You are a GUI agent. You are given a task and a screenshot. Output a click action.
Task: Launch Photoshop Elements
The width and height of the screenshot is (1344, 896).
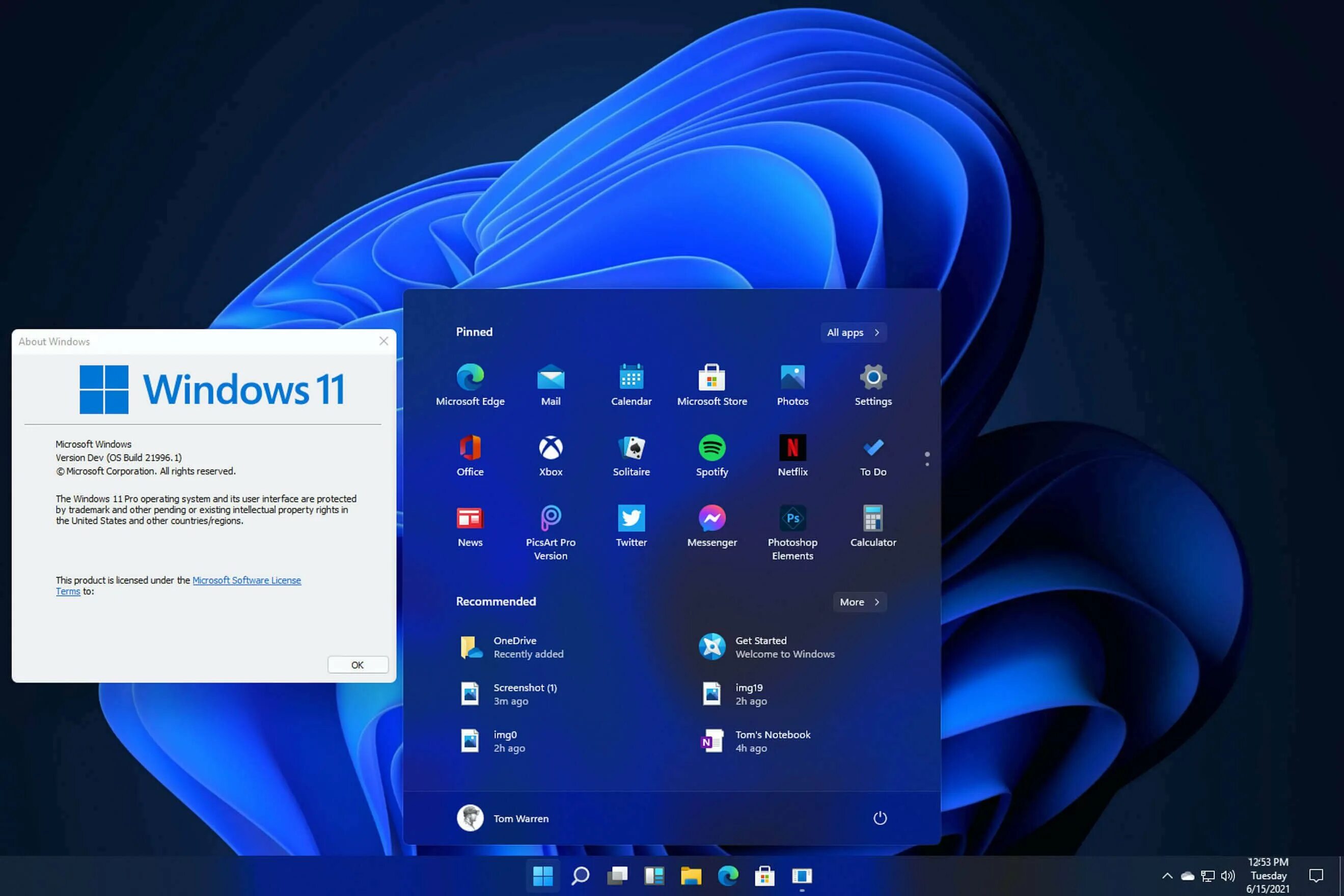[x=792, y=518]
